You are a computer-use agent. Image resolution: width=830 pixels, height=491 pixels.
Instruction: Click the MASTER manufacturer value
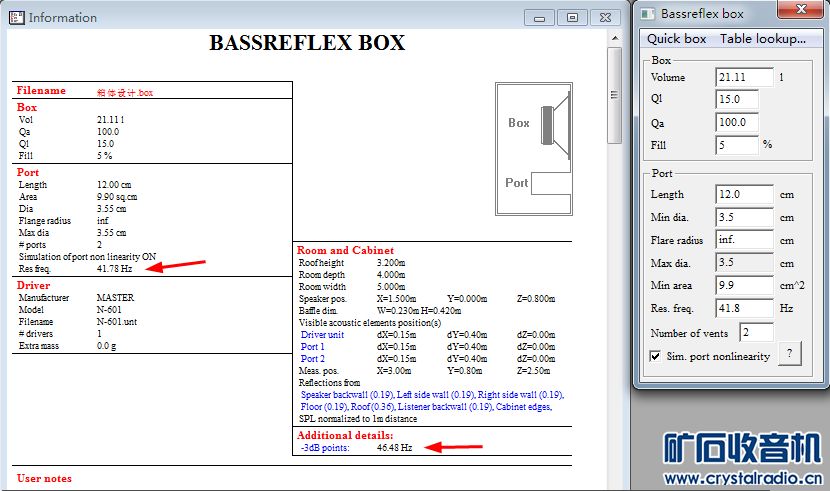point(115,297)
